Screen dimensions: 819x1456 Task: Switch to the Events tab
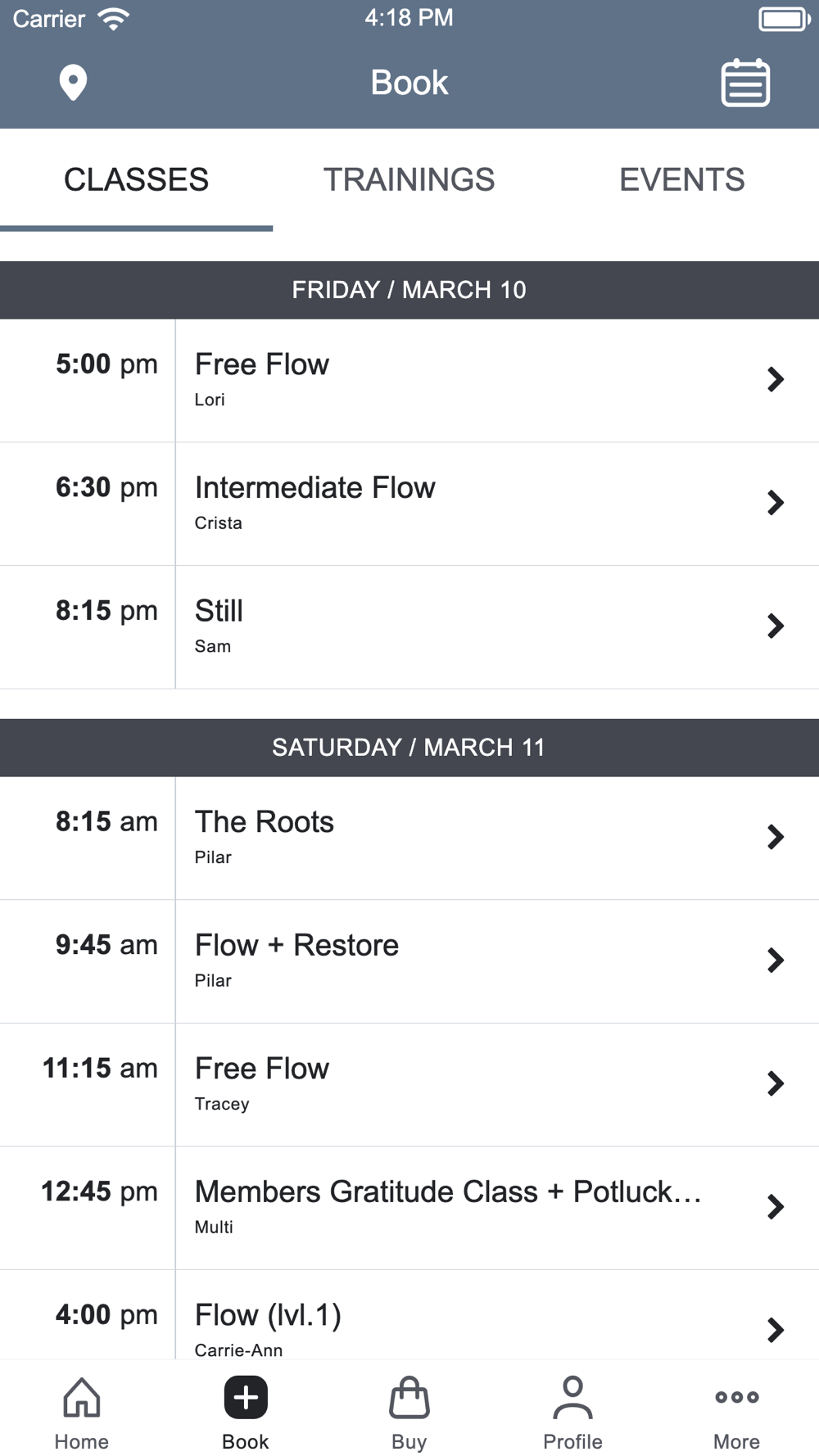point(681,180)
